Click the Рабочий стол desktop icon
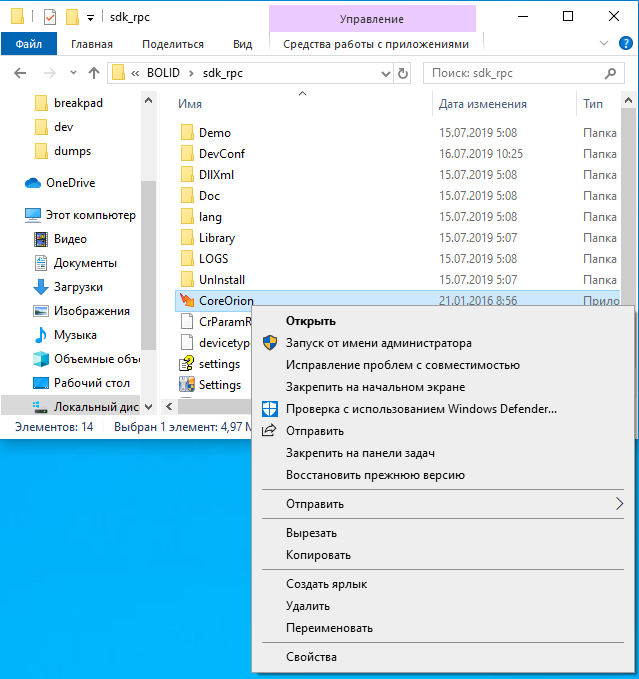Screen dimensions: 639x679 (41, 383)
